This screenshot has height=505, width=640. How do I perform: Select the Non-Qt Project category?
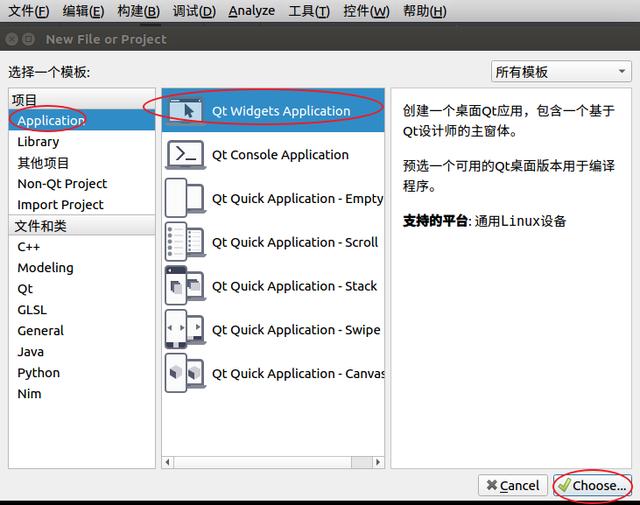(x=82, y=184)
